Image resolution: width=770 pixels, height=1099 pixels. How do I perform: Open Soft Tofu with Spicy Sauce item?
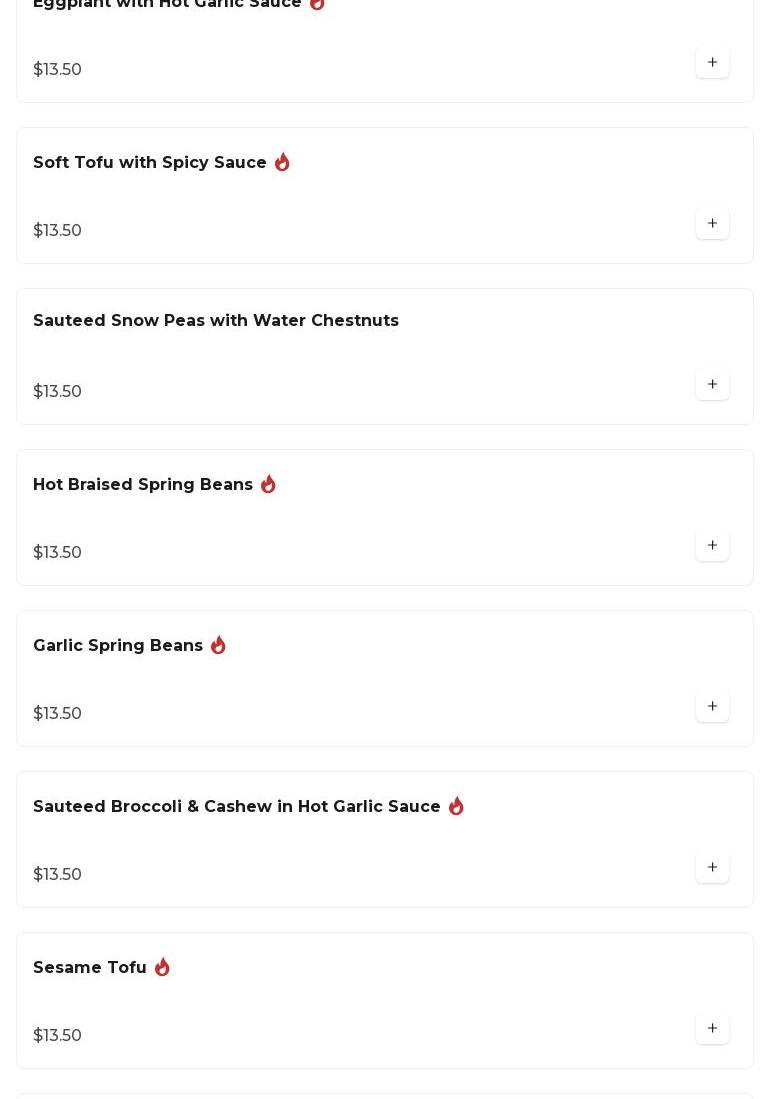pos(150,163)
